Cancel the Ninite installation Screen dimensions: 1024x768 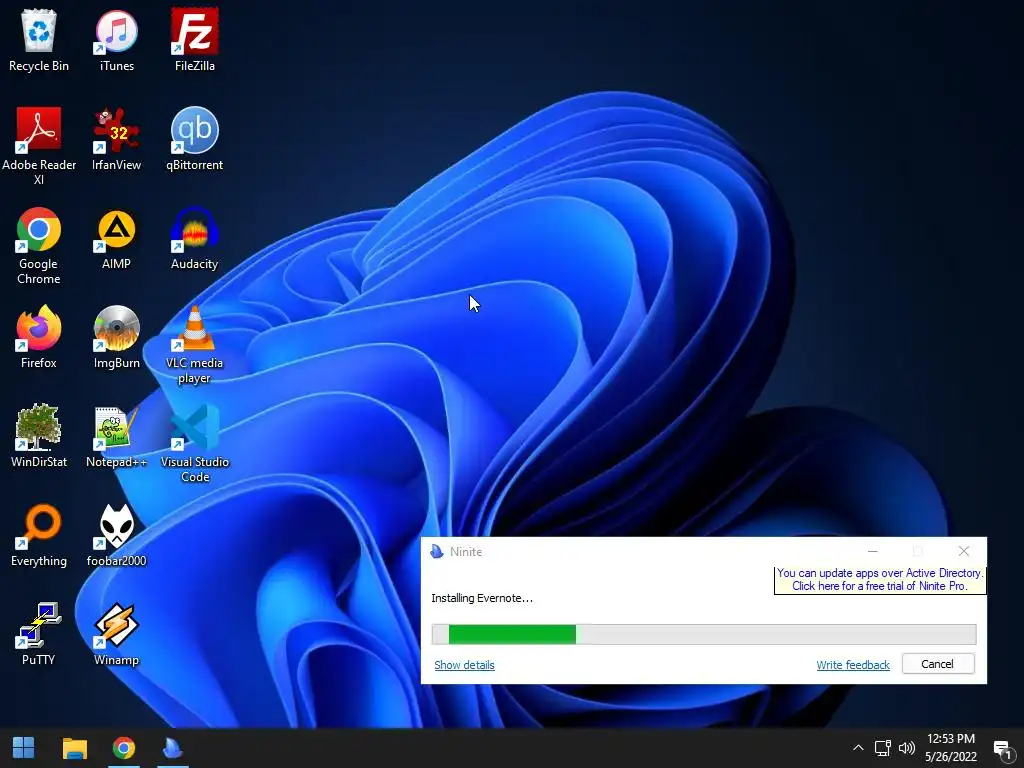click(938, 664)
